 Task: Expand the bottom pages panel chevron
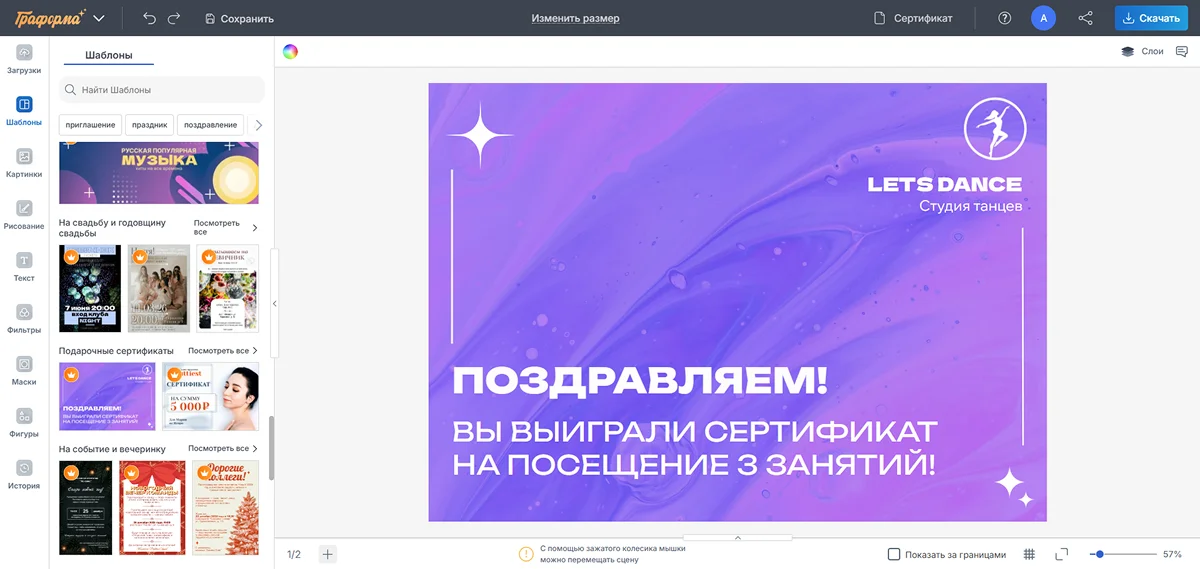point(738,538)
